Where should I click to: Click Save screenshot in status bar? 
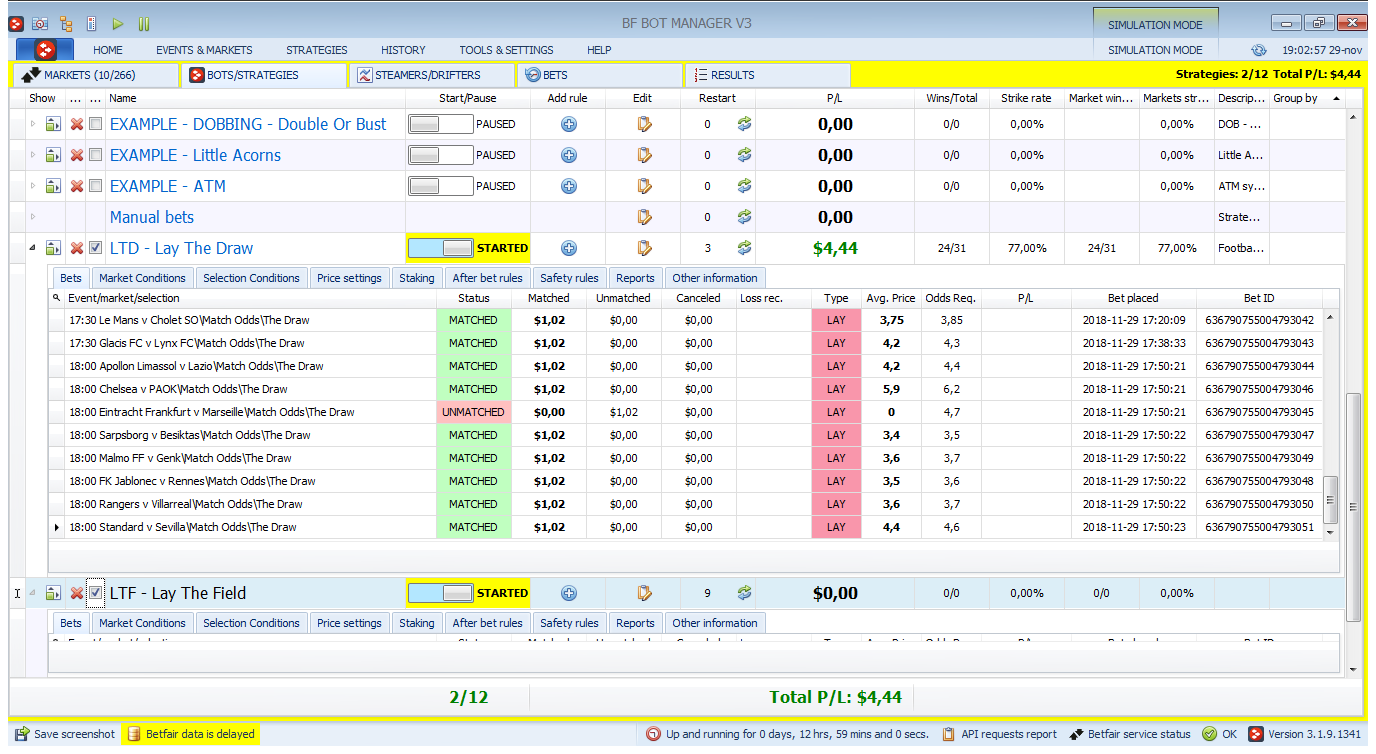coord(66,734)
